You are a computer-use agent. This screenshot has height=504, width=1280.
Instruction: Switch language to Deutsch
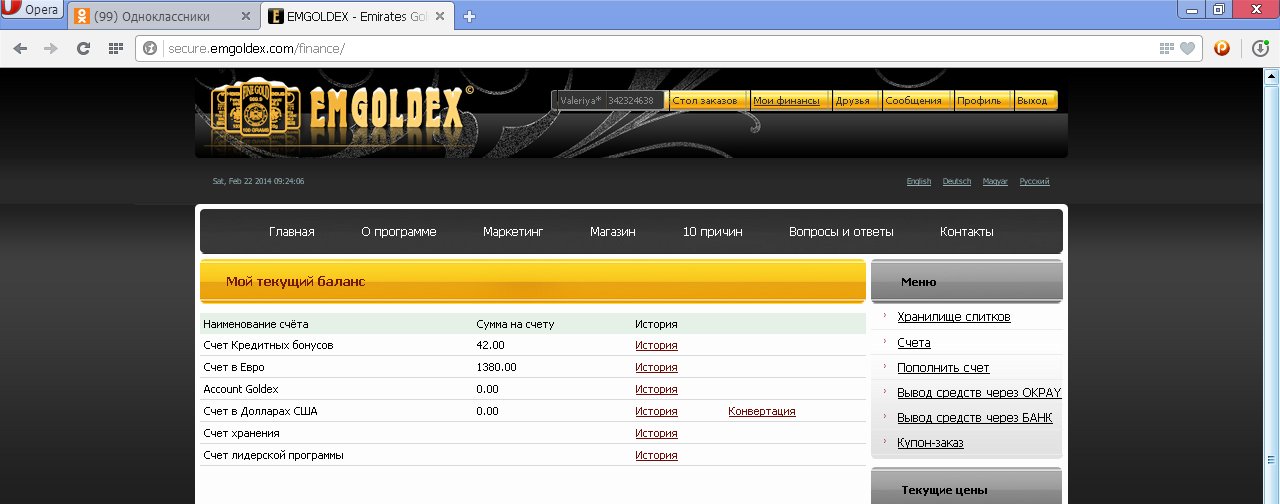click(x=957, y=181)
